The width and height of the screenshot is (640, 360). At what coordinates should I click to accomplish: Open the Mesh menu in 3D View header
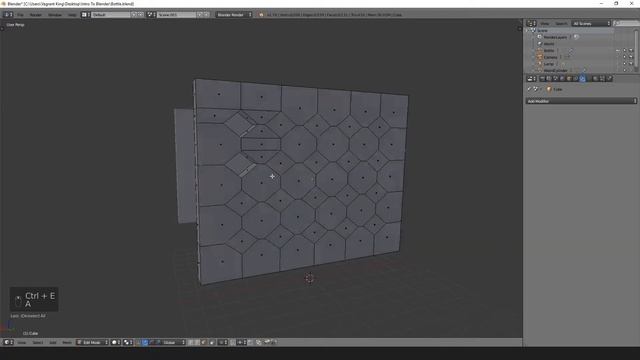click(67, 342)
